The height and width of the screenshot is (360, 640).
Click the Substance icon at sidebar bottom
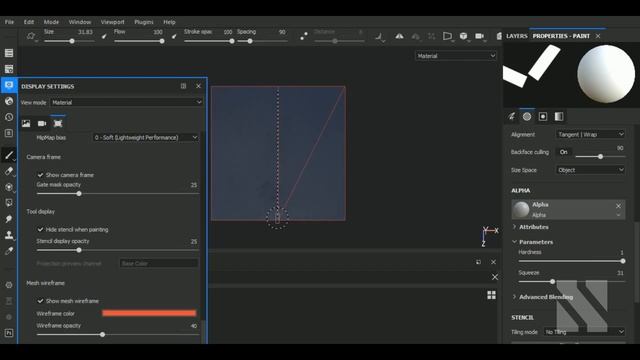coord(9,333)
